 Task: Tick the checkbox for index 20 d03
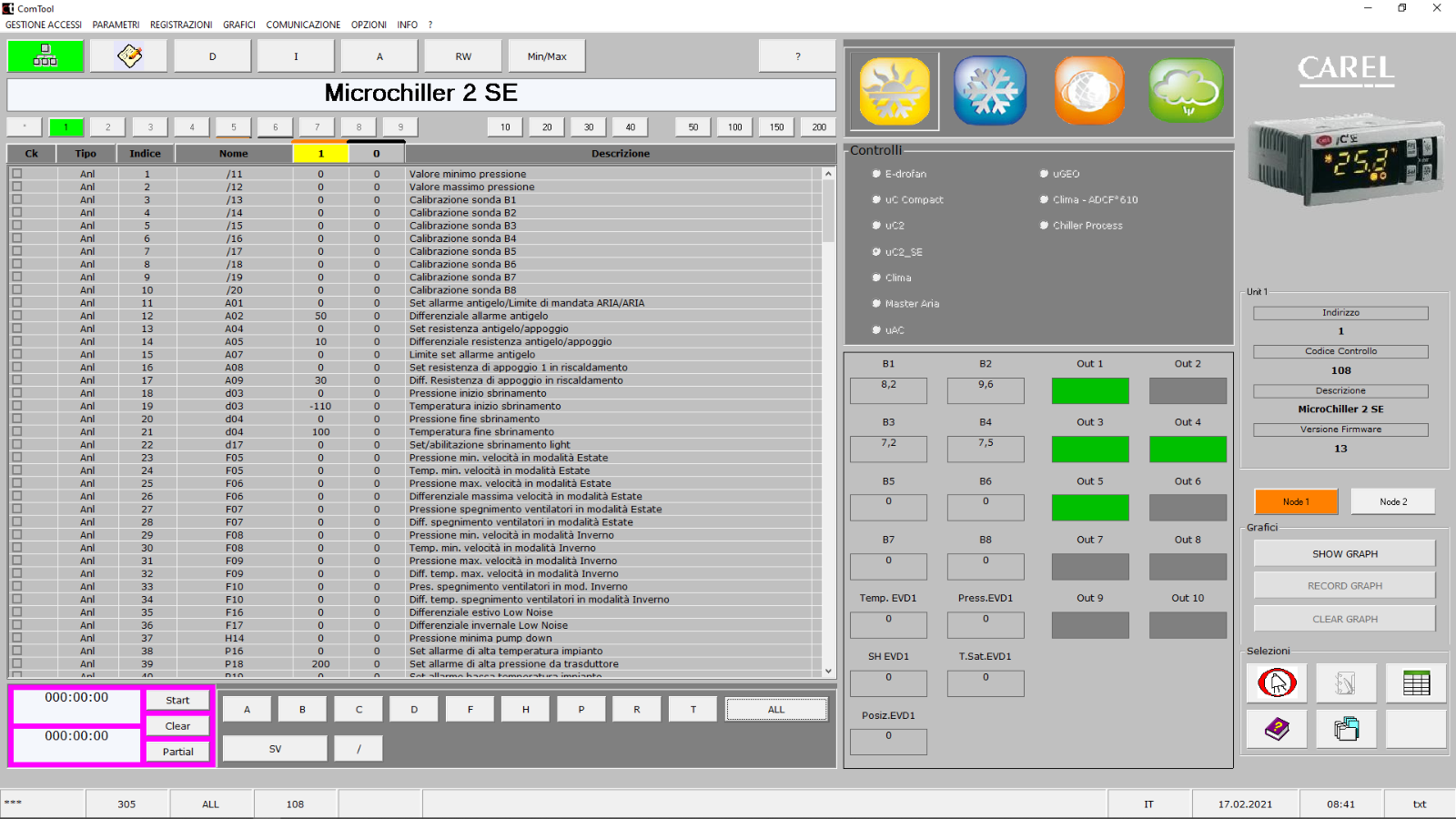(x=16, y=419)
